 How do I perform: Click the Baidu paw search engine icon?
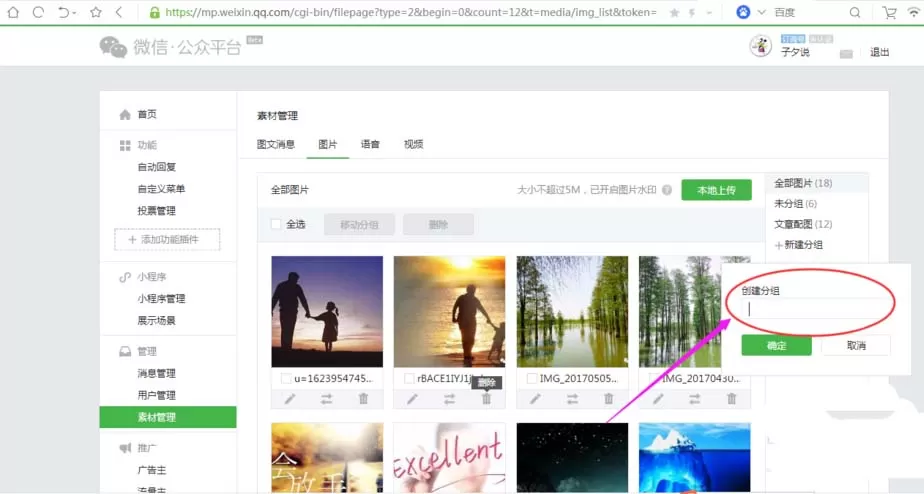[743, 12]
